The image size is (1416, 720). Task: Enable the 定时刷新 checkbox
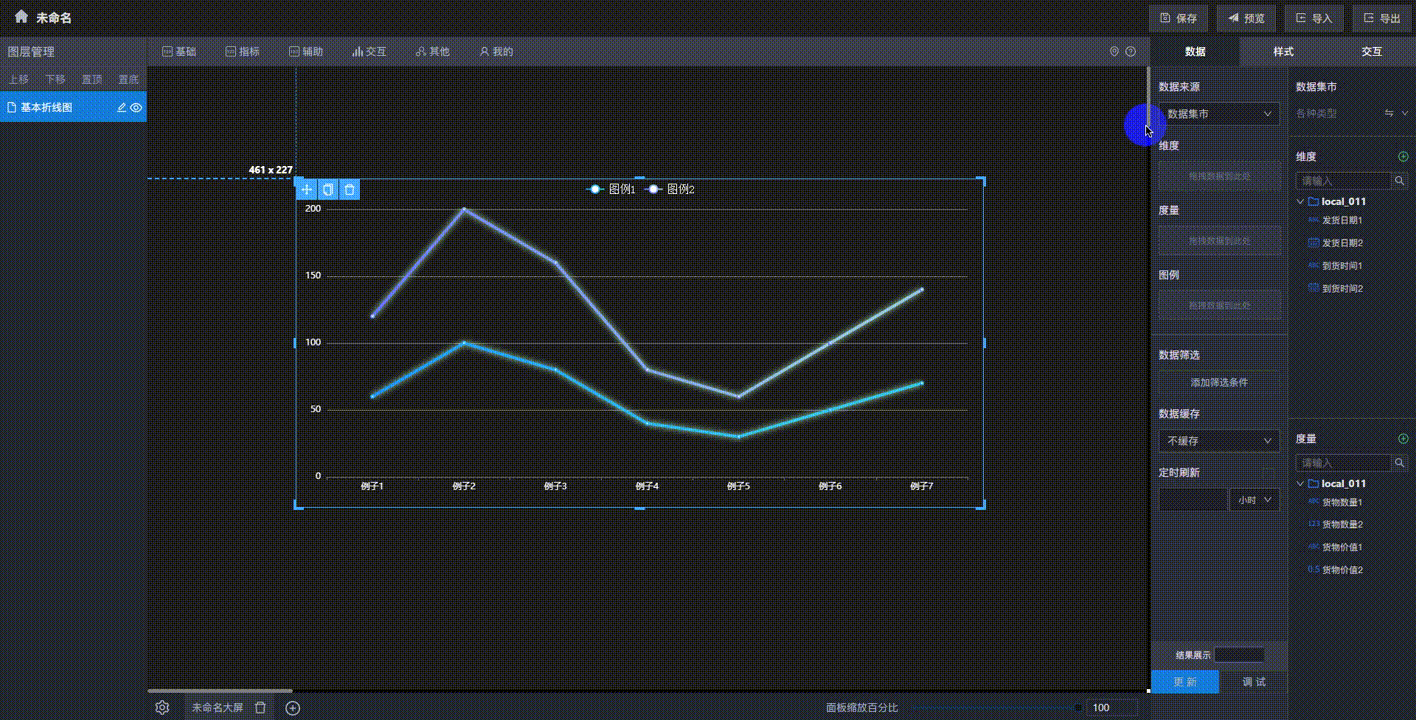click(x=1269, y=473)
